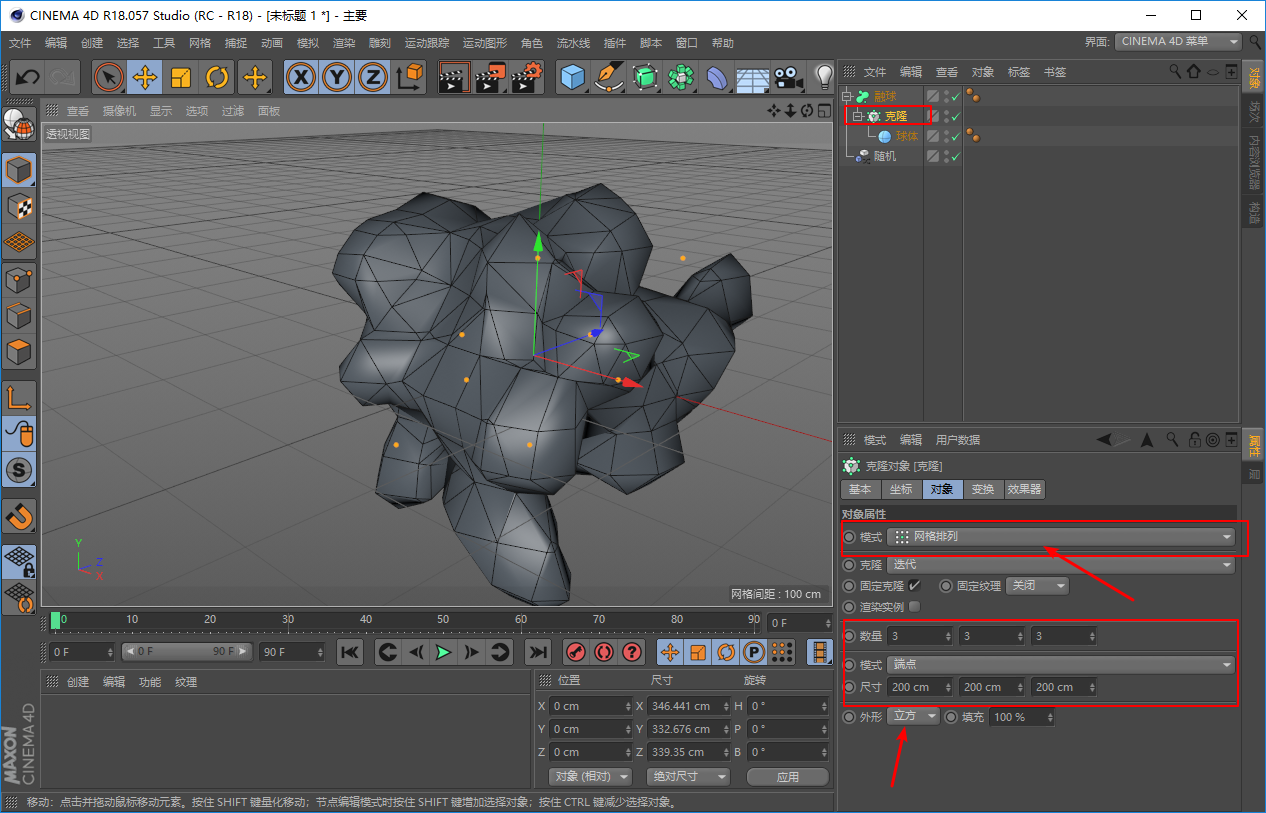
Task: Switch to the 效果器 tab
Action: pos(1025,489)
